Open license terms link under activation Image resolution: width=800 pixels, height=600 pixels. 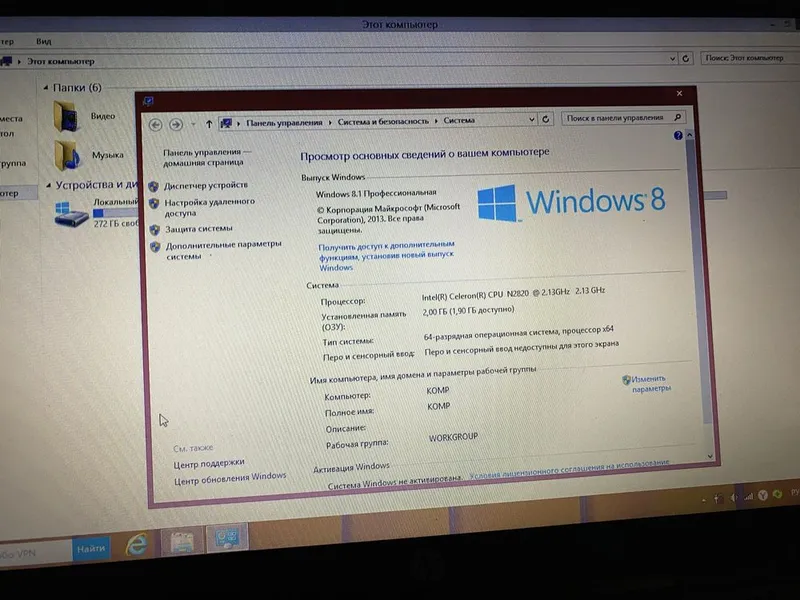[x=569, y=469]
